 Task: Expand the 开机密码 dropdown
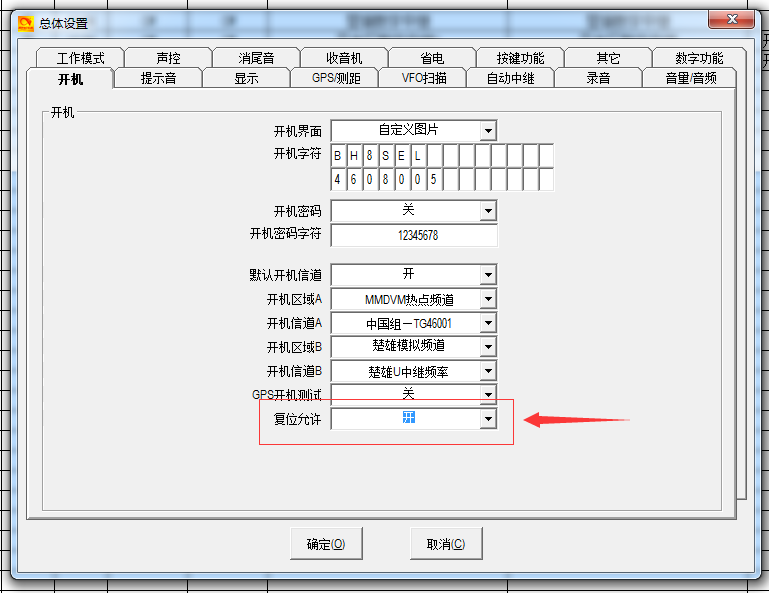click(487, 211)
